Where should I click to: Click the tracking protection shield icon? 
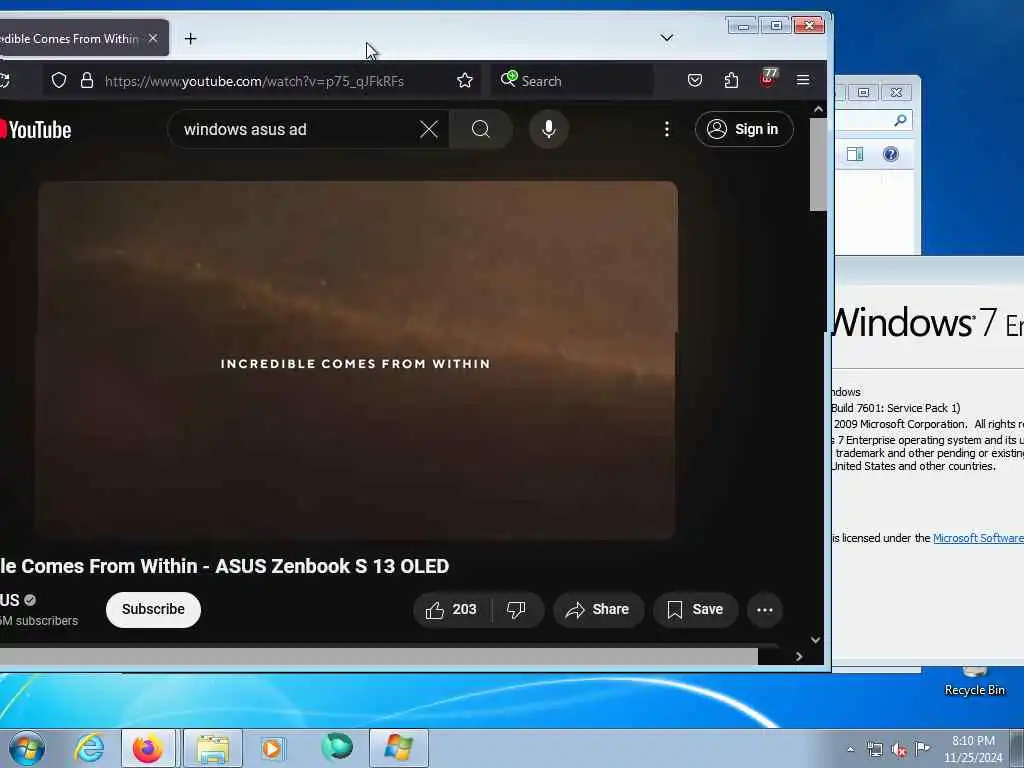pos(59,80)
